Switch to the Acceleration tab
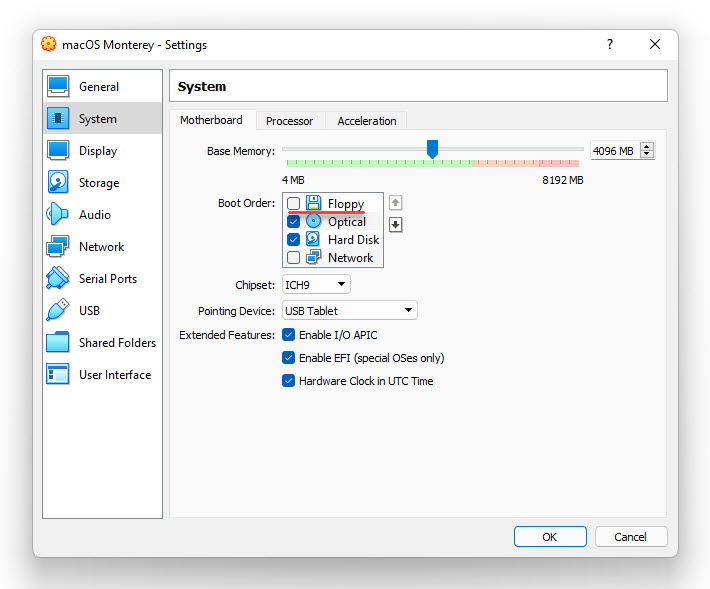The image size is (710, 589). [x=367, y=121]
